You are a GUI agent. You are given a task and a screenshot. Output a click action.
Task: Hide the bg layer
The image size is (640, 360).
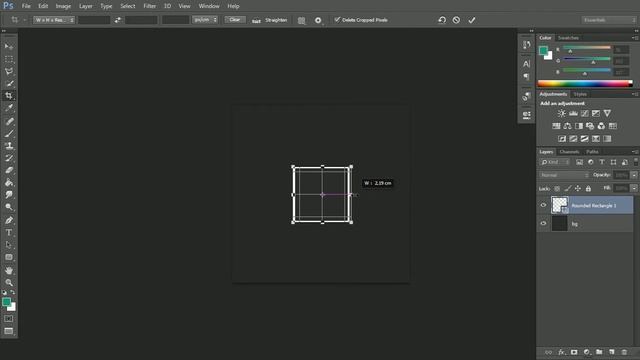pos(543,223)
